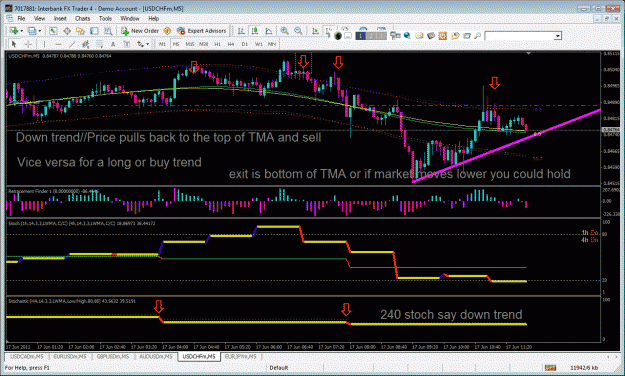Select the D1 timeframe button

[244, 44]
